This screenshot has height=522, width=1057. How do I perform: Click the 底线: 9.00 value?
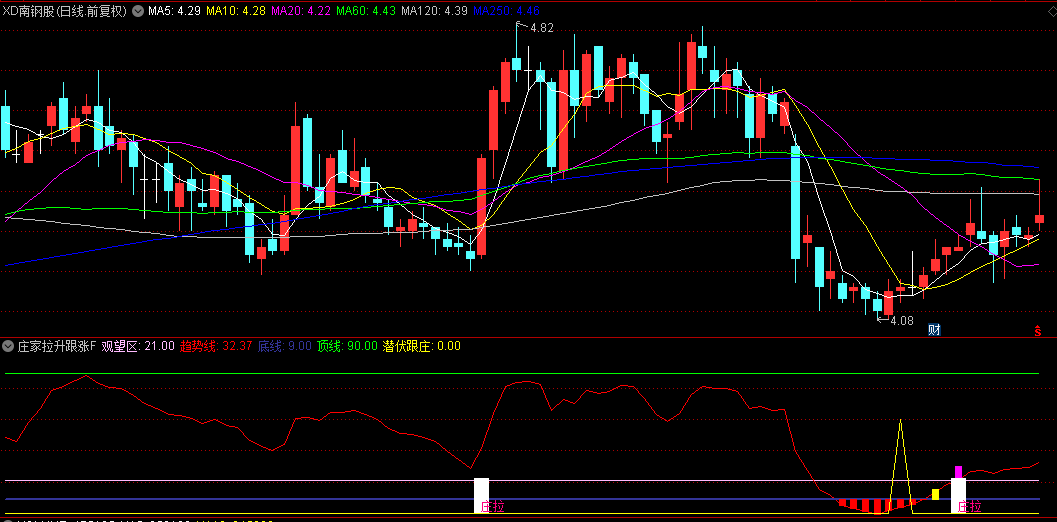tap(285, 347)
